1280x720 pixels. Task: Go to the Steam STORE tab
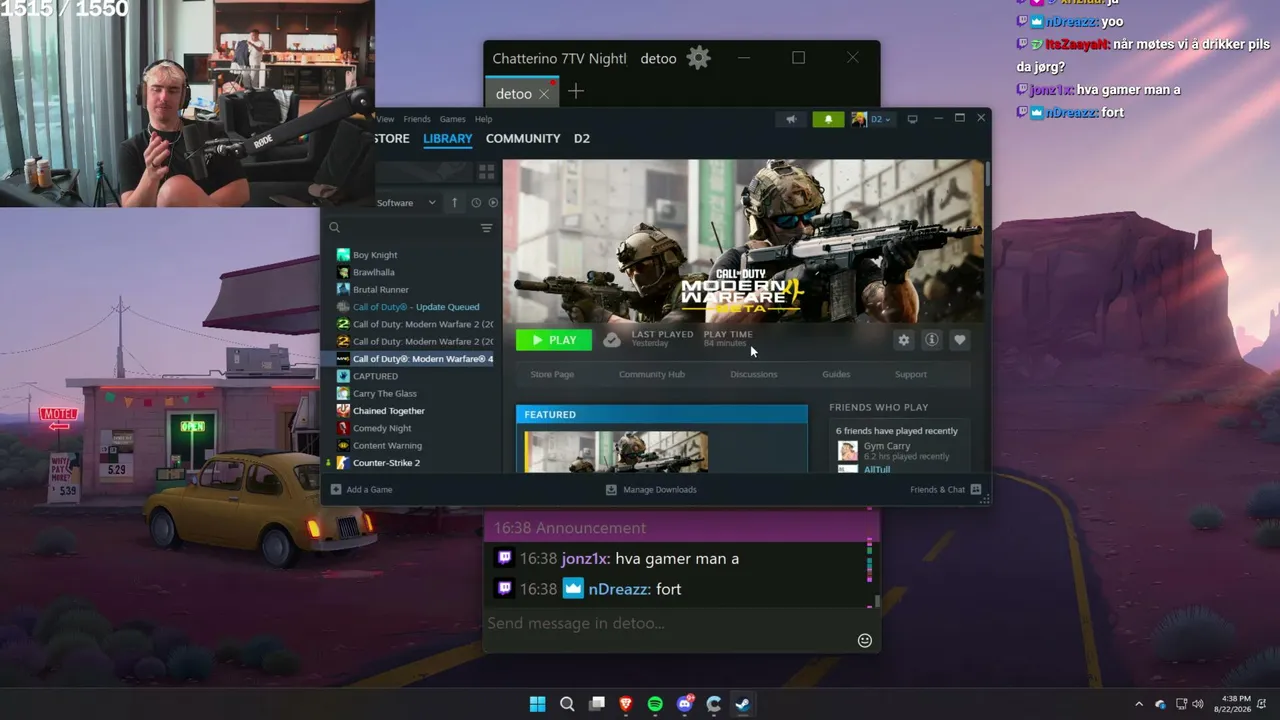392,139
